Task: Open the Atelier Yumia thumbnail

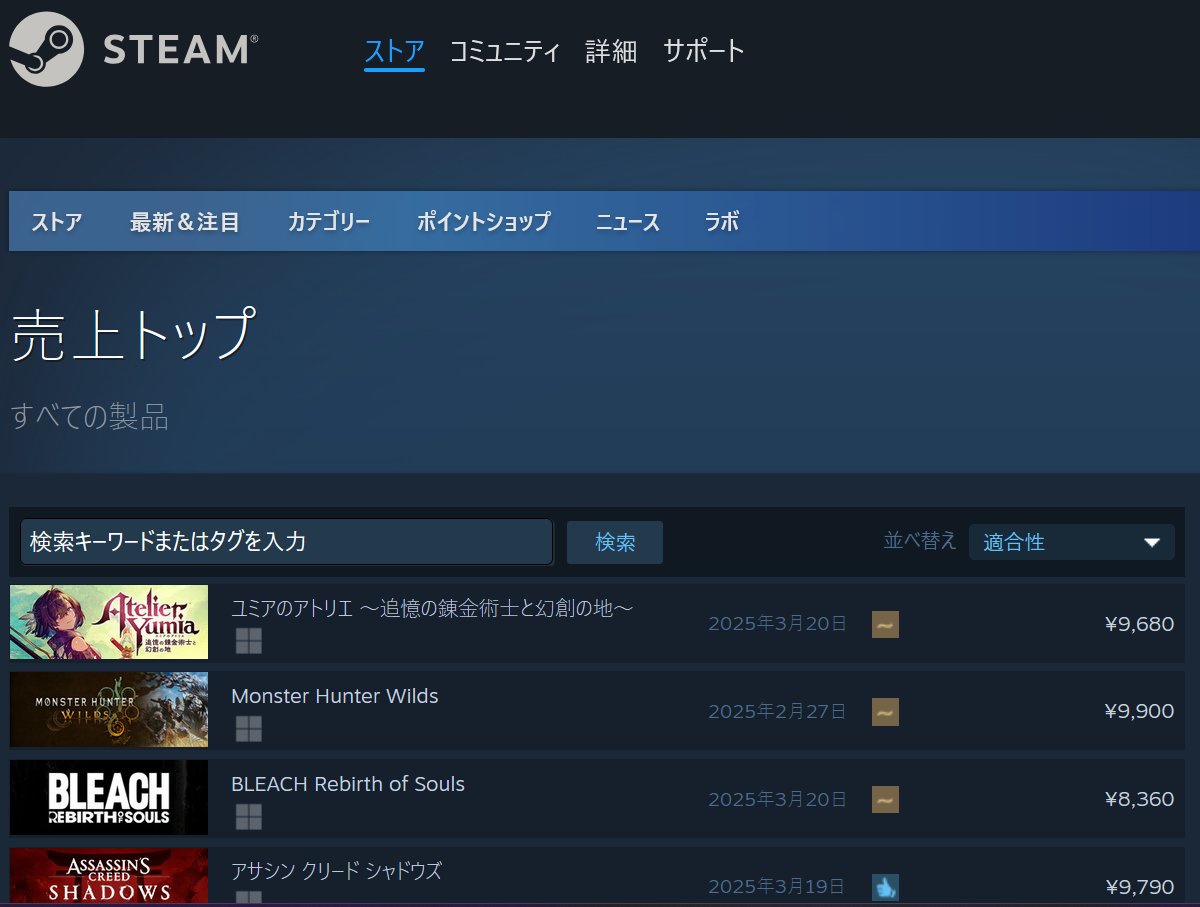Action: 109,622
